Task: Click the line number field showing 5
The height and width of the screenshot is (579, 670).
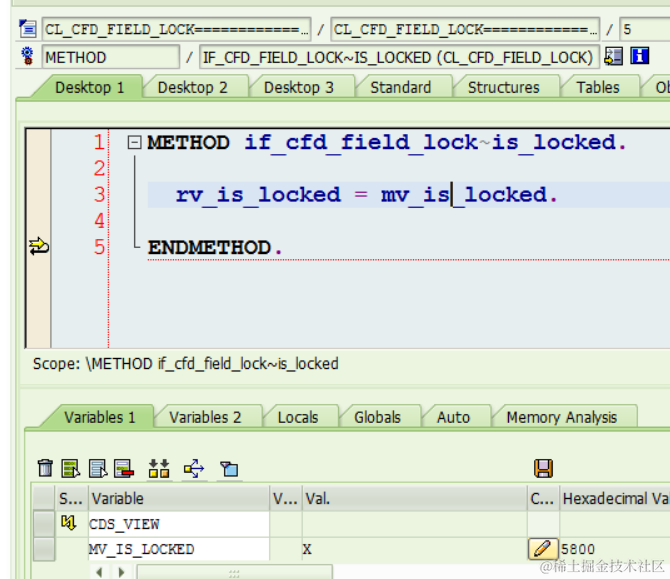Action: point(645,29)
